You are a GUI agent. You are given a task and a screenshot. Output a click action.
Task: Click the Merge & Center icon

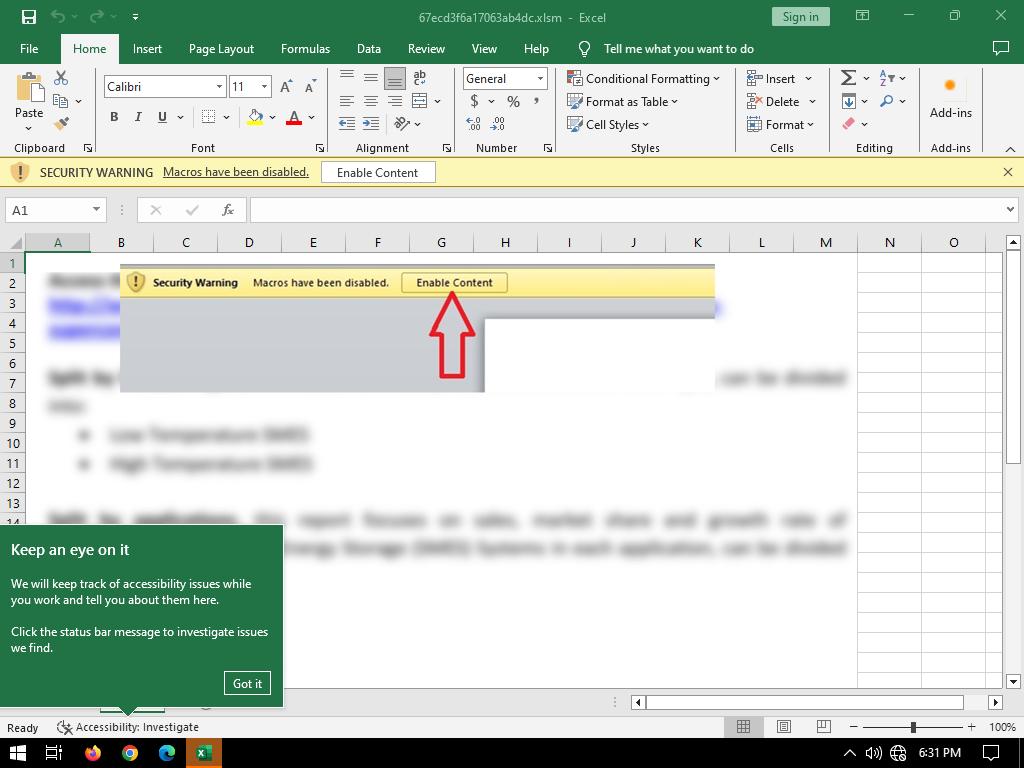pyautogui.click(x=420, y=101)
